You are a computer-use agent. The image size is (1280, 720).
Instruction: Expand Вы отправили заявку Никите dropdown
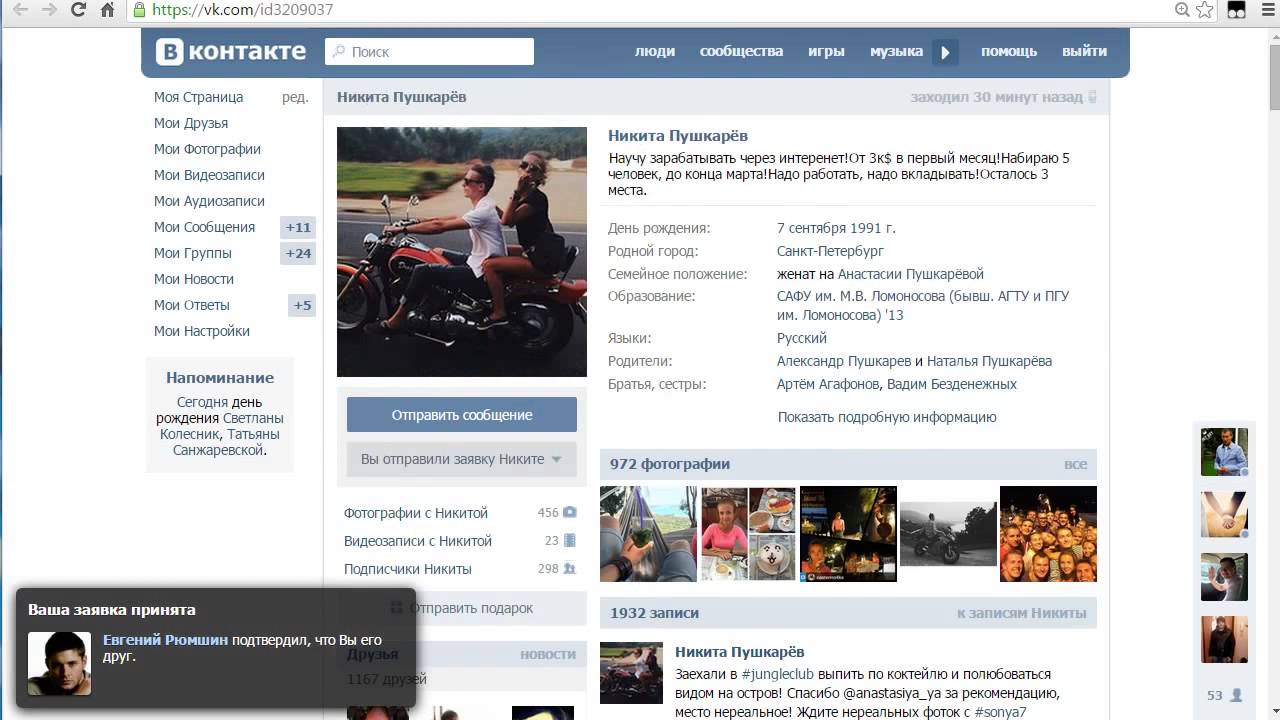[462, 459]
